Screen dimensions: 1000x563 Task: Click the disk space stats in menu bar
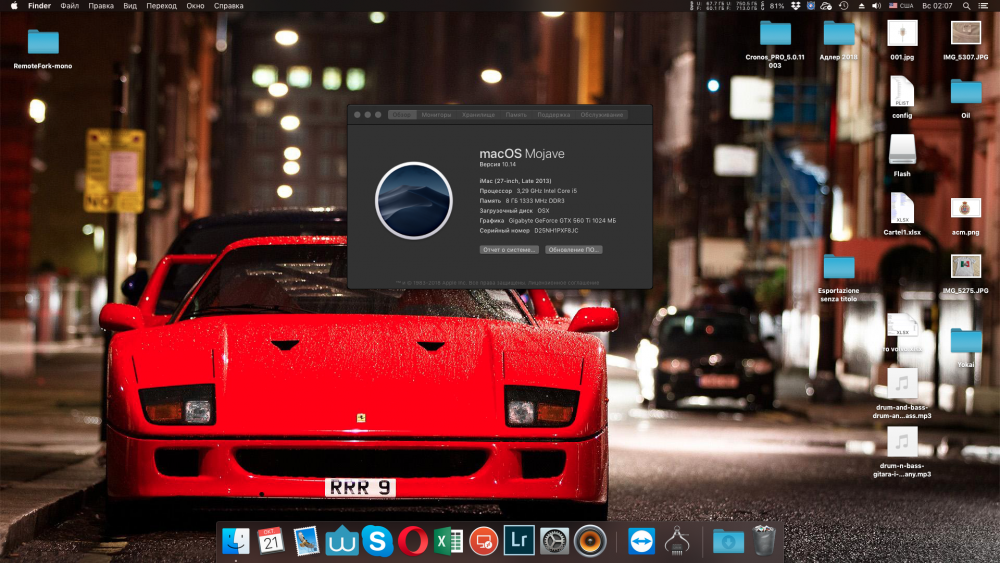[x=727, y=6]
